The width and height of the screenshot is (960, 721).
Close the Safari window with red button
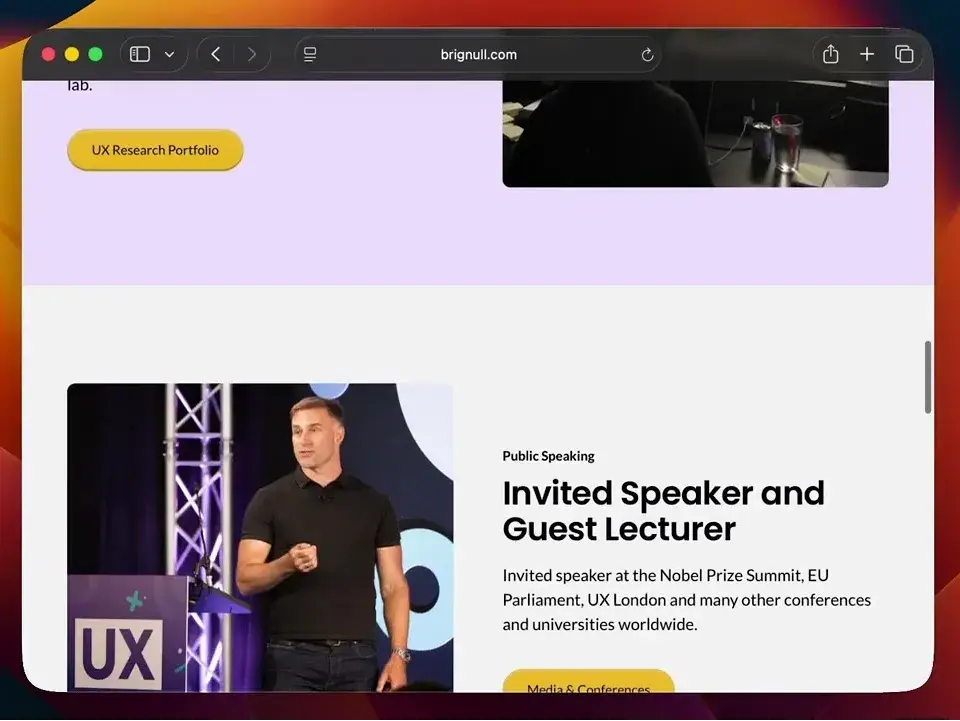48,54
